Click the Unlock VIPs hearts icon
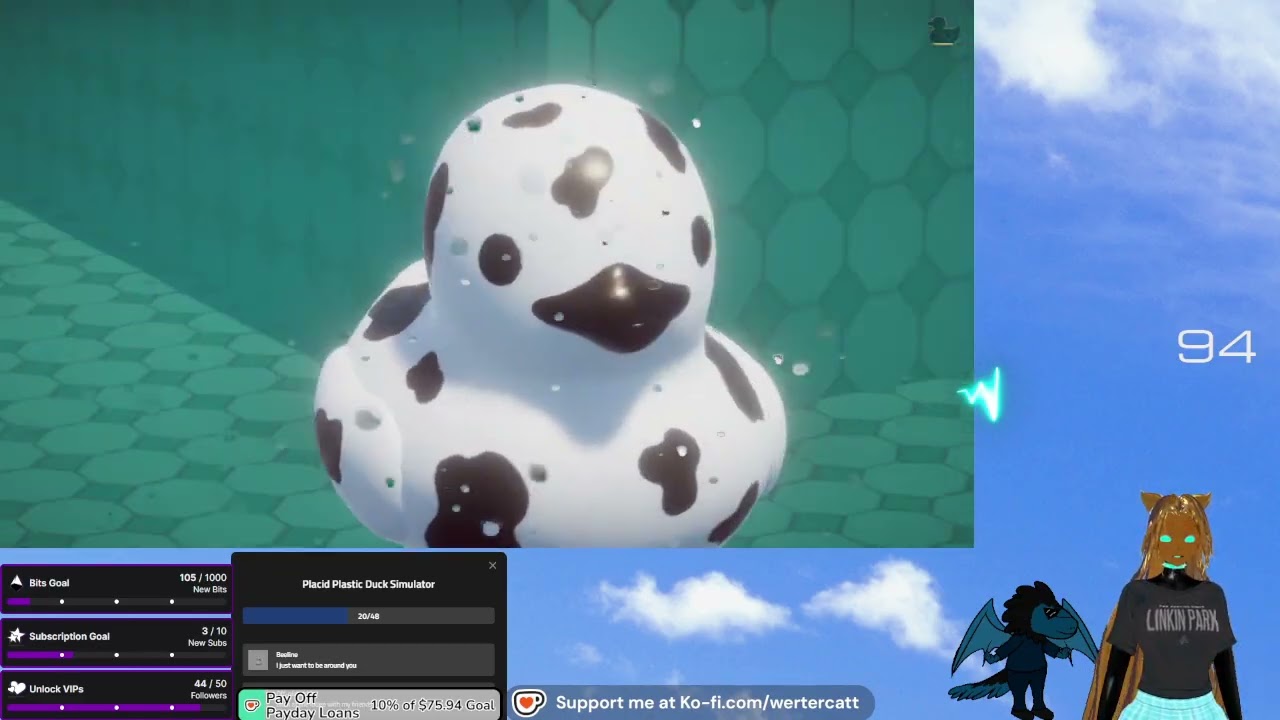The width and height of the screenshot is (1280, 720). click(16, 689)
